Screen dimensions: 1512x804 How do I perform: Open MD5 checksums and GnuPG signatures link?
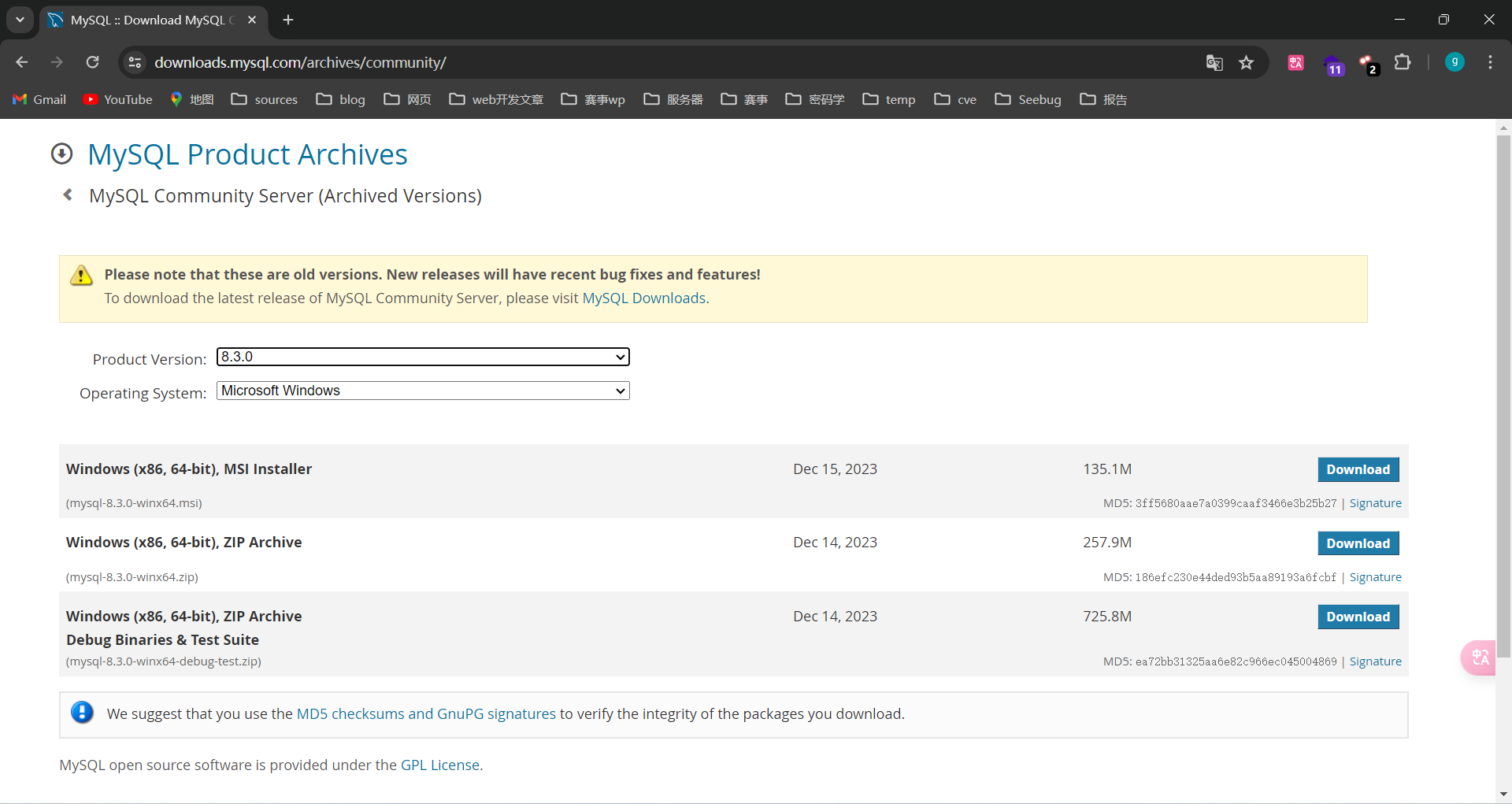(426, 713)
